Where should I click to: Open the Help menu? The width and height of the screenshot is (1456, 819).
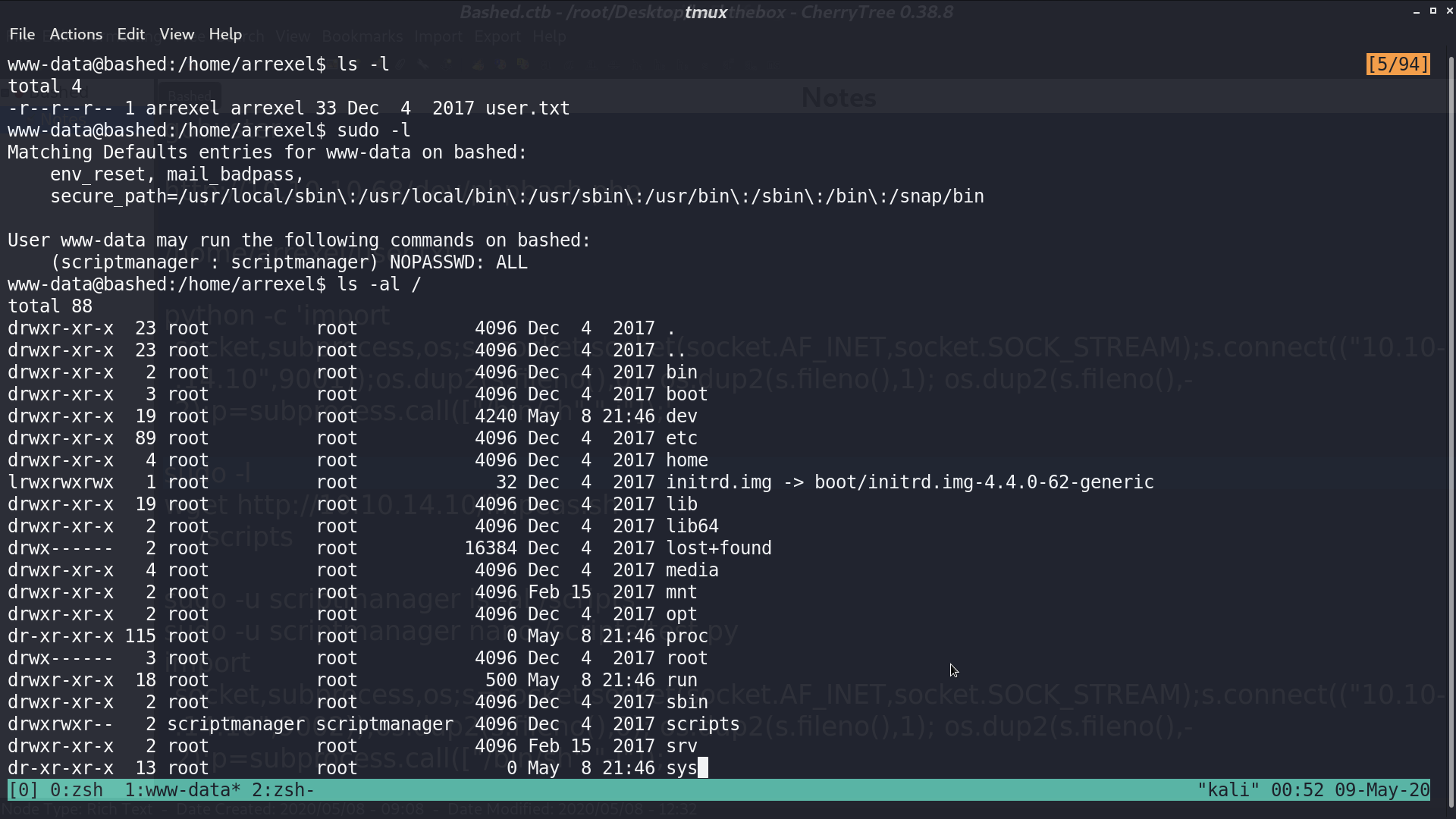pyautogui.click(x=225, y=34)
